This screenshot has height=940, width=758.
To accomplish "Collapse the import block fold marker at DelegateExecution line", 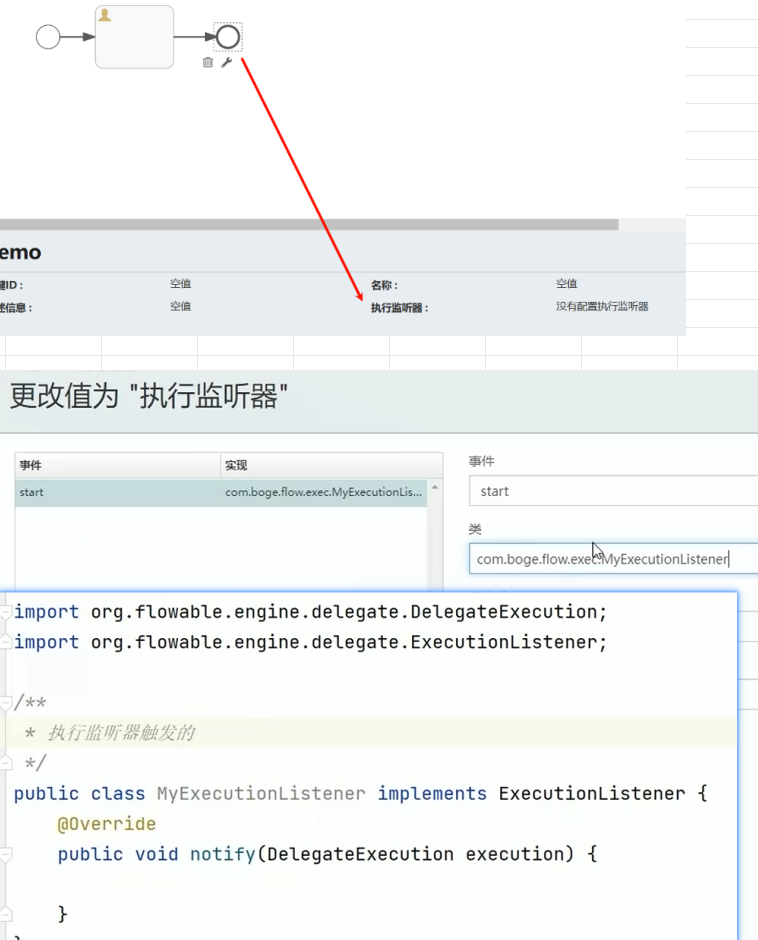I will point(5,612).
